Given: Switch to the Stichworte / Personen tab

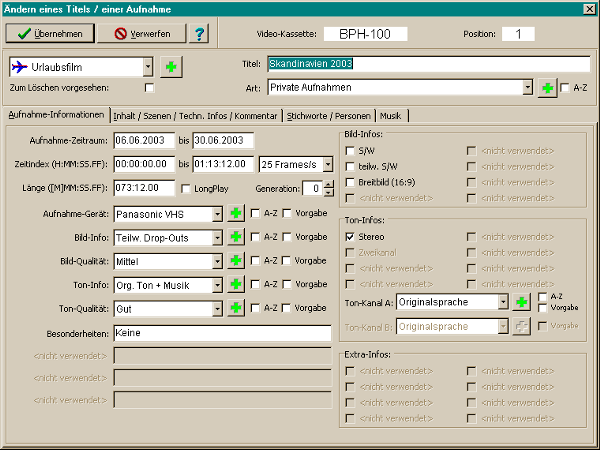Looking at the screenshot, I should [x=330, y=115].
